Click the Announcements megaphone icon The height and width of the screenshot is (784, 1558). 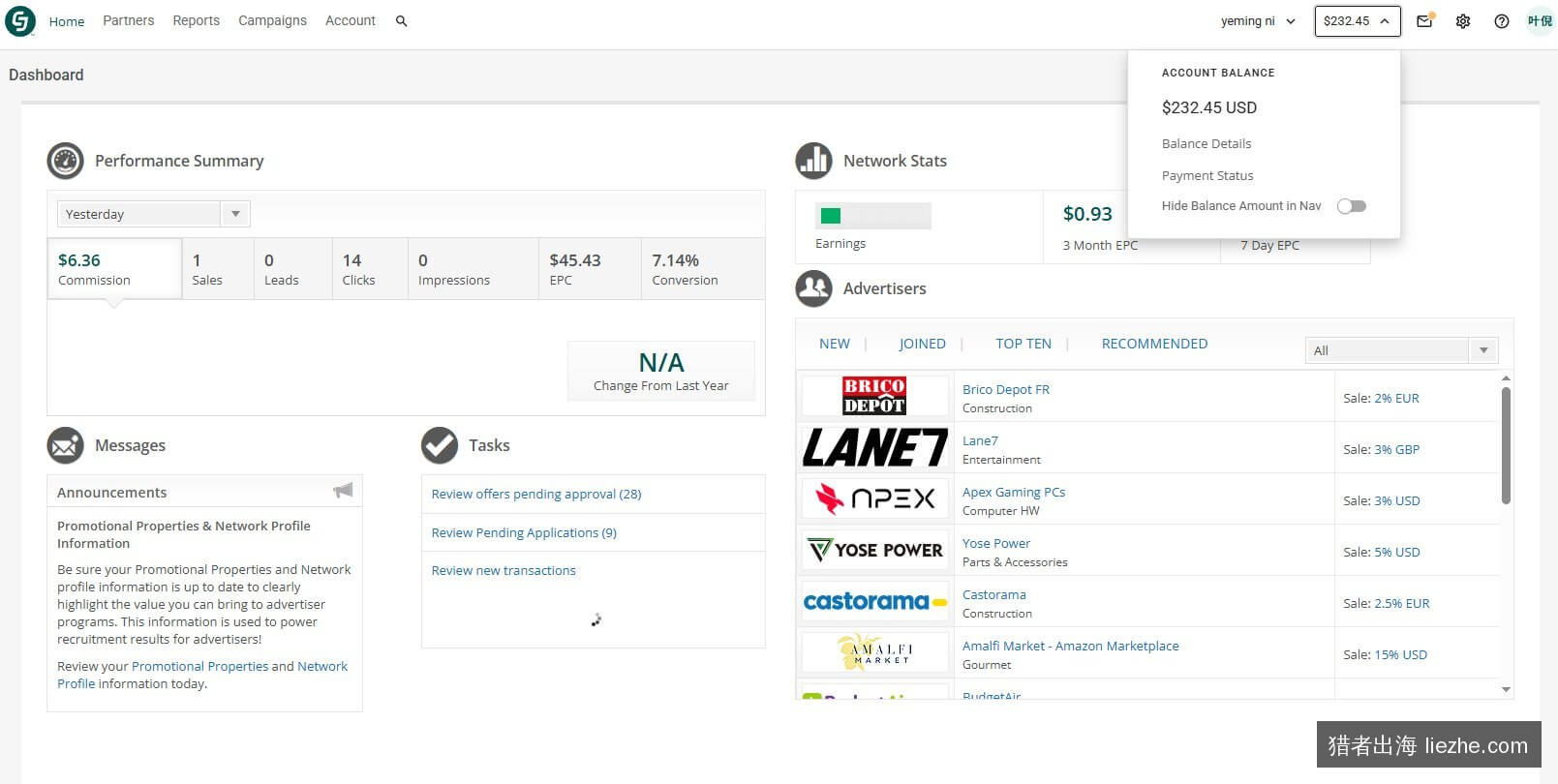[x=343, y=491]
